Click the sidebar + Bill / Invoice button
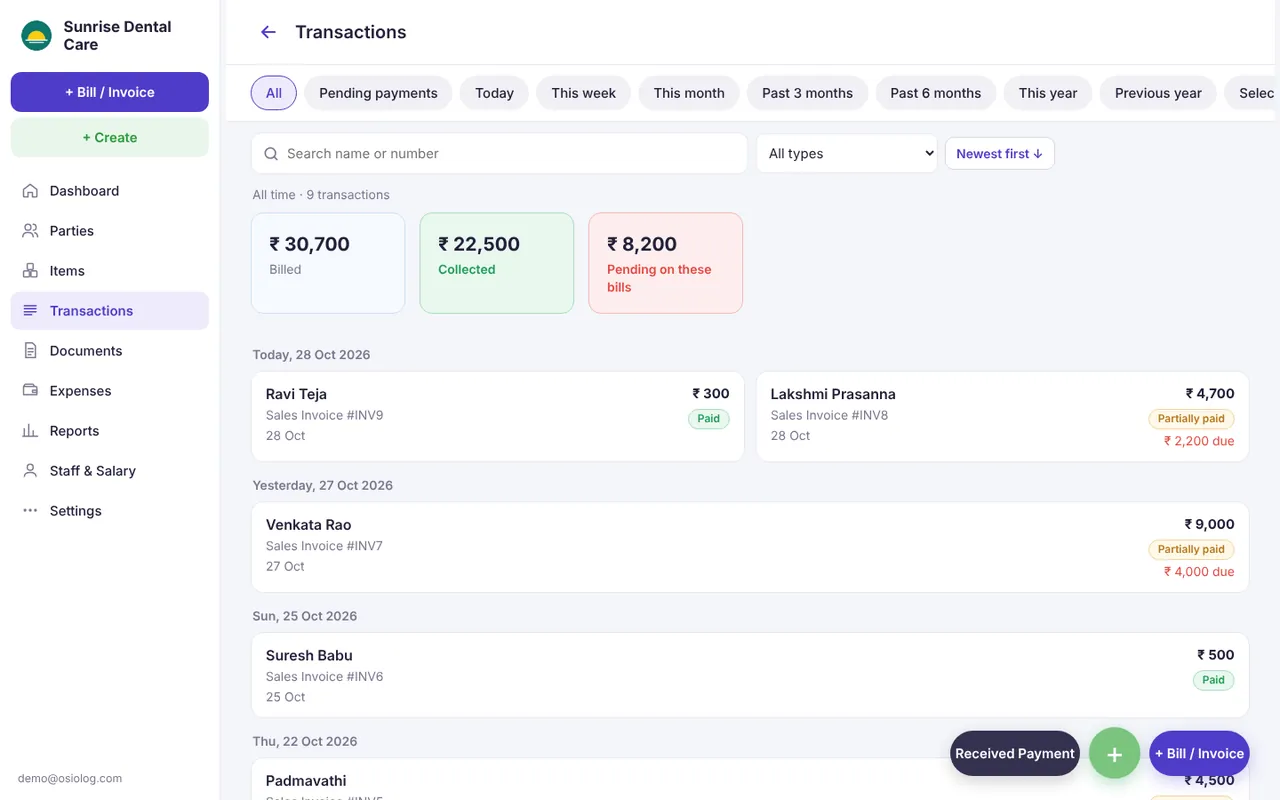Image resolution: width=1280 pixels, height=800 pixels. (110, 92)
